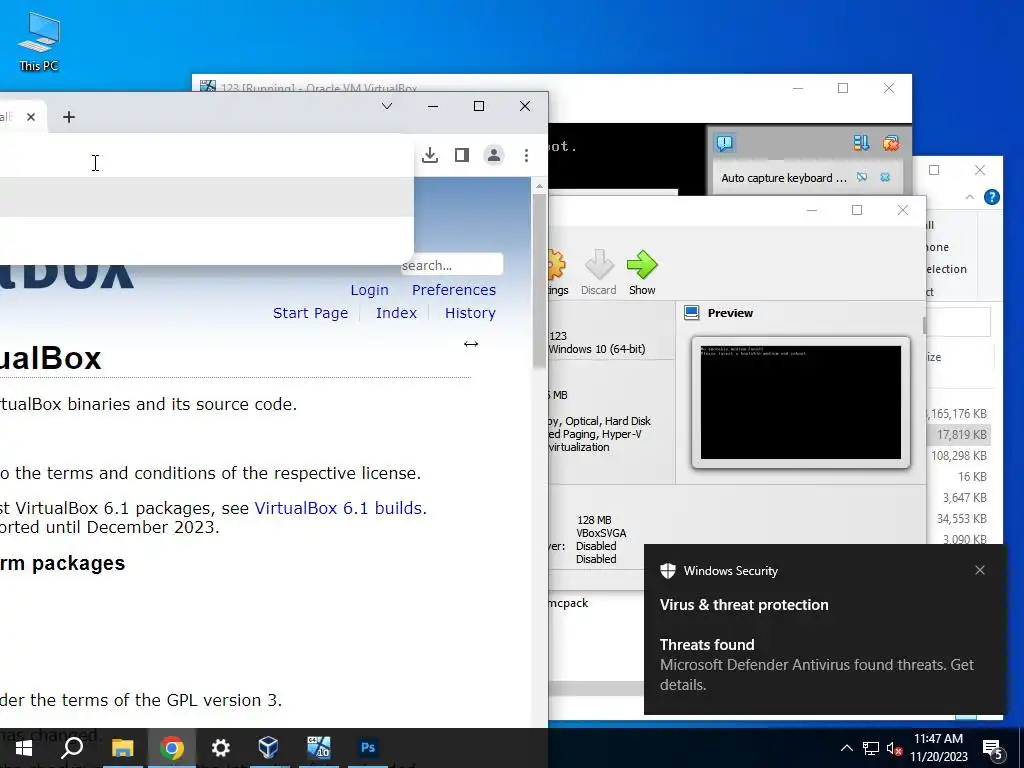Image resolution: width=1024 pixels, height=768 pixels.
Task: Open Chrome three-dot menu
Action: click(x=526, y=155)
